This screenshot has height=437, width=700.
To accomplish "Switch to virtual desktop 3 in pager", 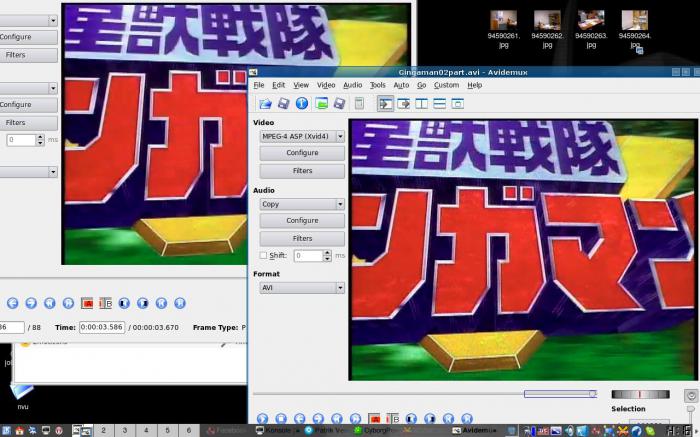I will click(x=125, y=431).
